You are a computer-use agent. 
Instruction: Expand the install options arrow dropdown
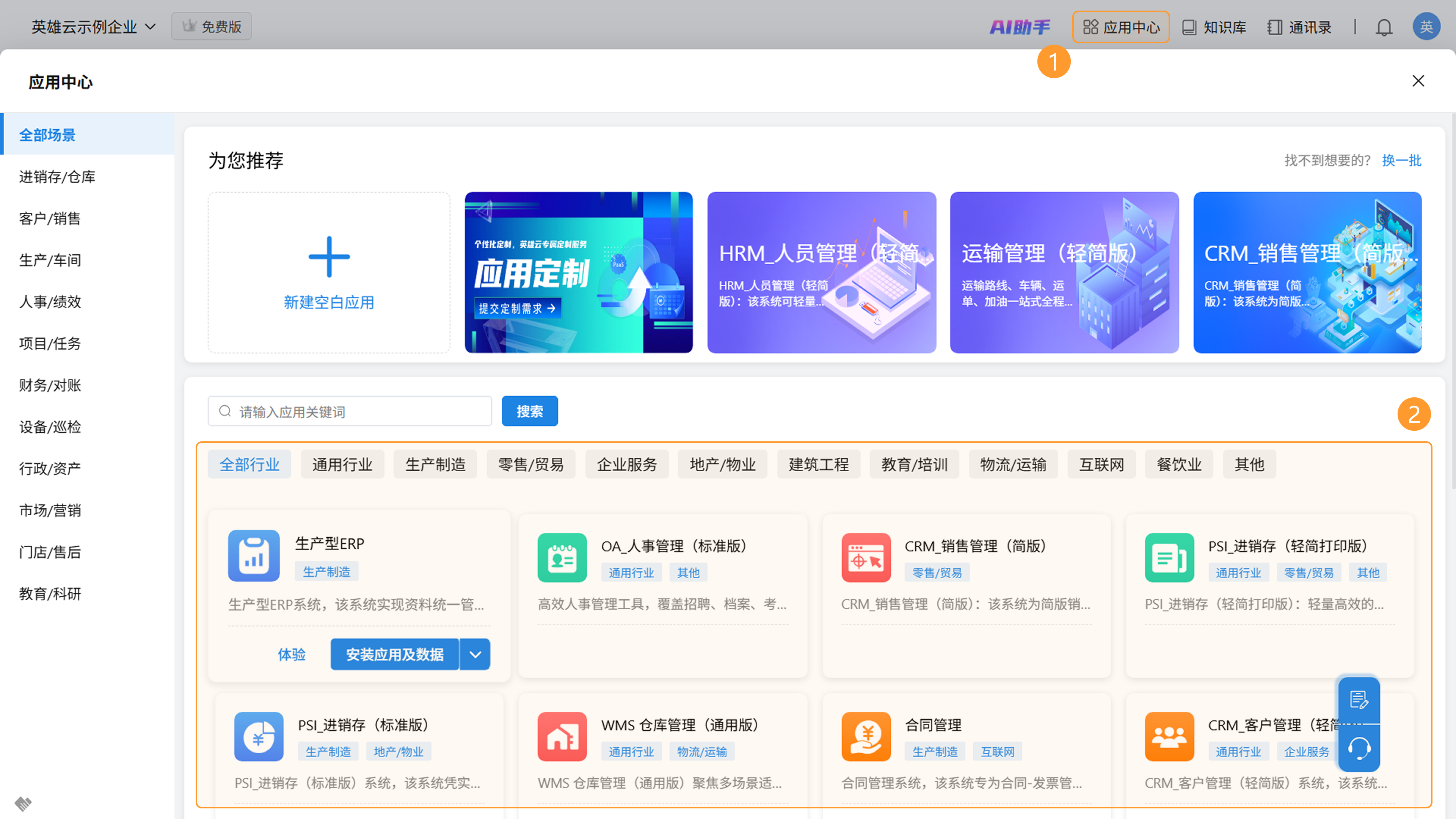tap(475, 654)
